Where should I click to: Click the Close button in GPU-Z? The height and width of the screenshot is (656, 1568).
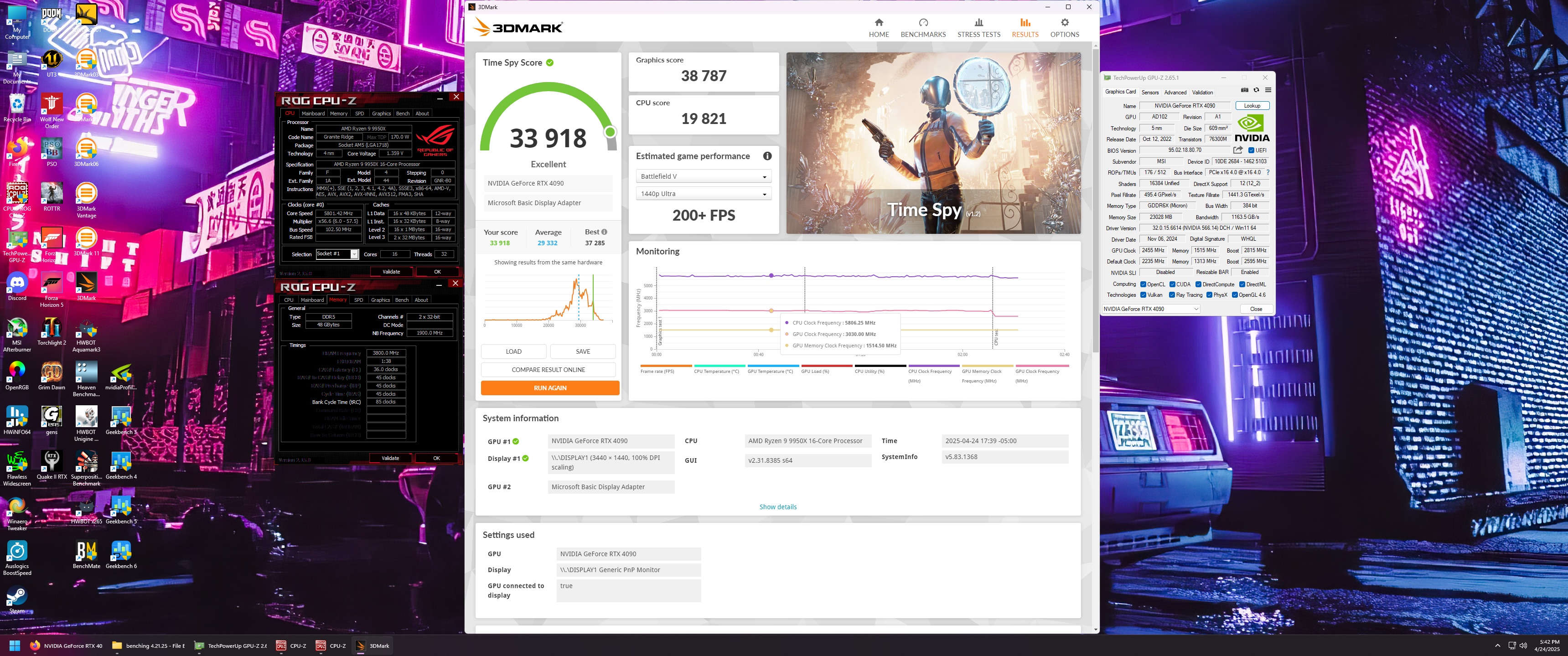point(1256,309)
